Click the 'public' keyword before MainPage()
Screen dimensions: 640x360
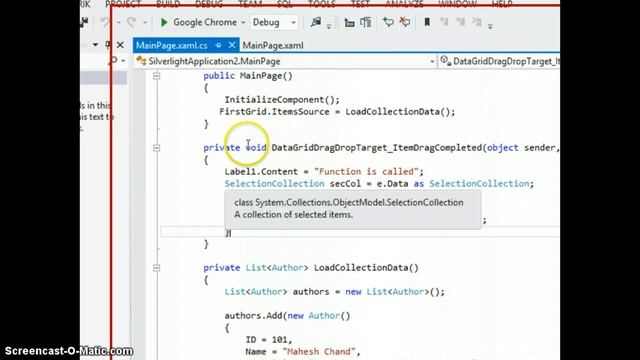point(219,76)
